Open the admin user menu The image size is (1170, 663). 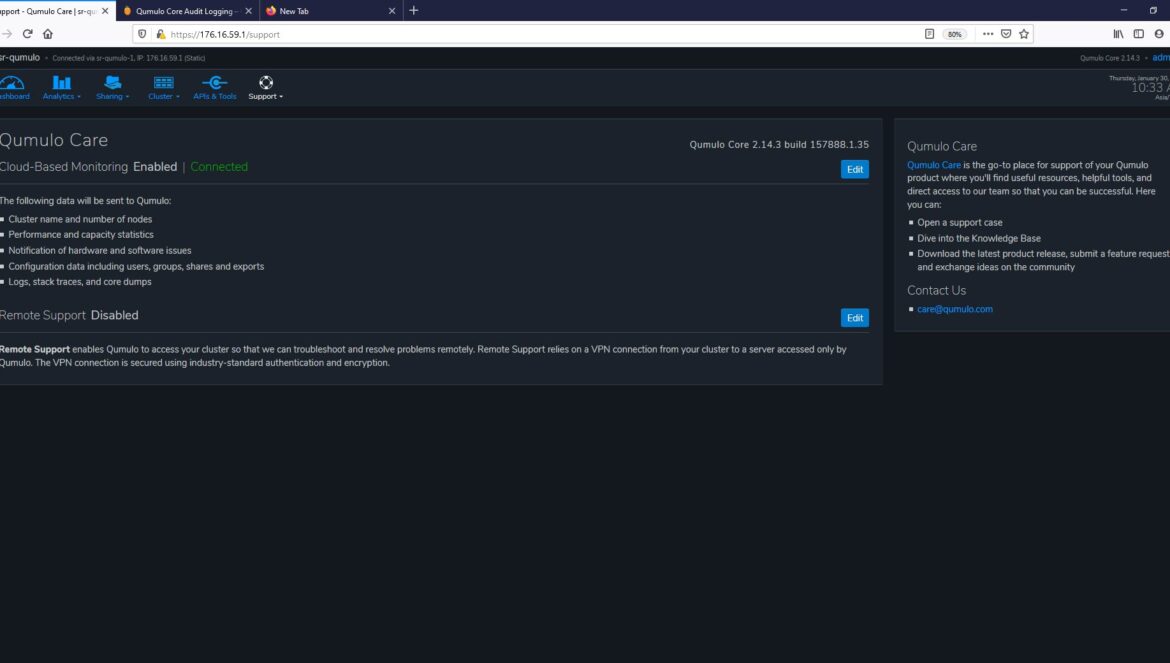(x=1161, y=57)
